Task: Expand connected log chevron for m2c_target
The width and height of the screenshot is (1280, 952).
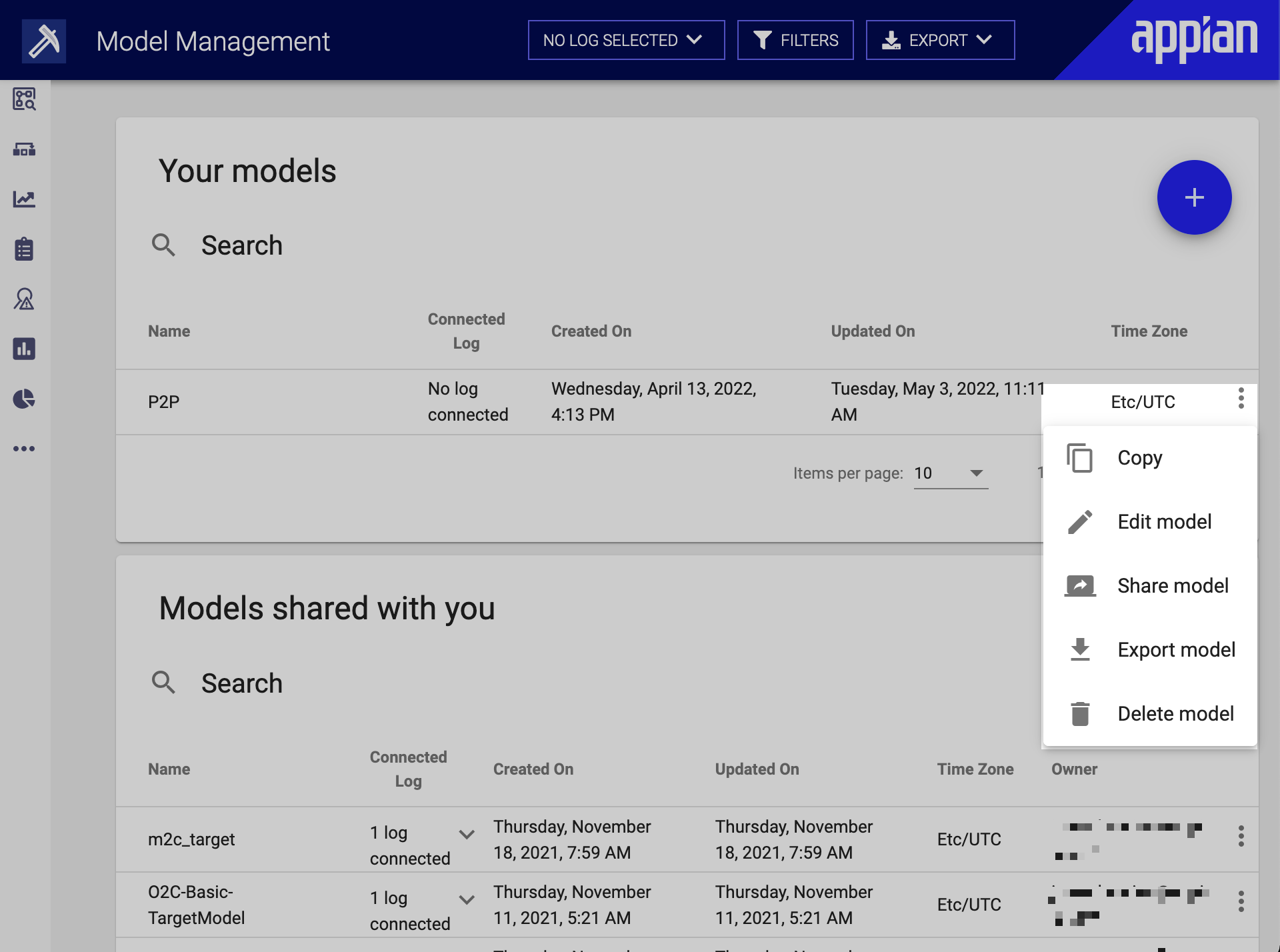Action: pos(467,834)
